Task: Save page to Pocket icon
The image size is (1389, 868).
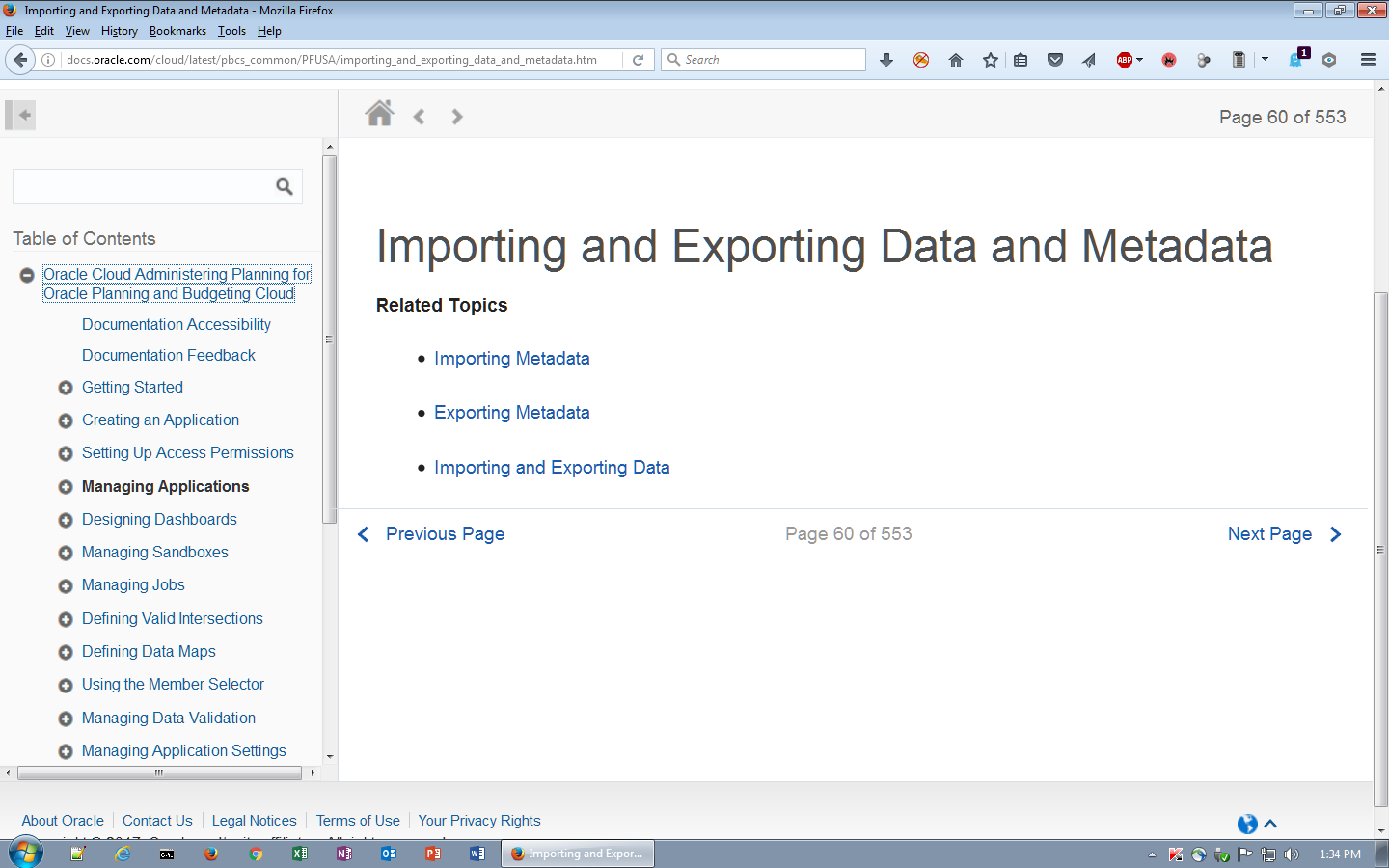Action: click(1055, 60)
